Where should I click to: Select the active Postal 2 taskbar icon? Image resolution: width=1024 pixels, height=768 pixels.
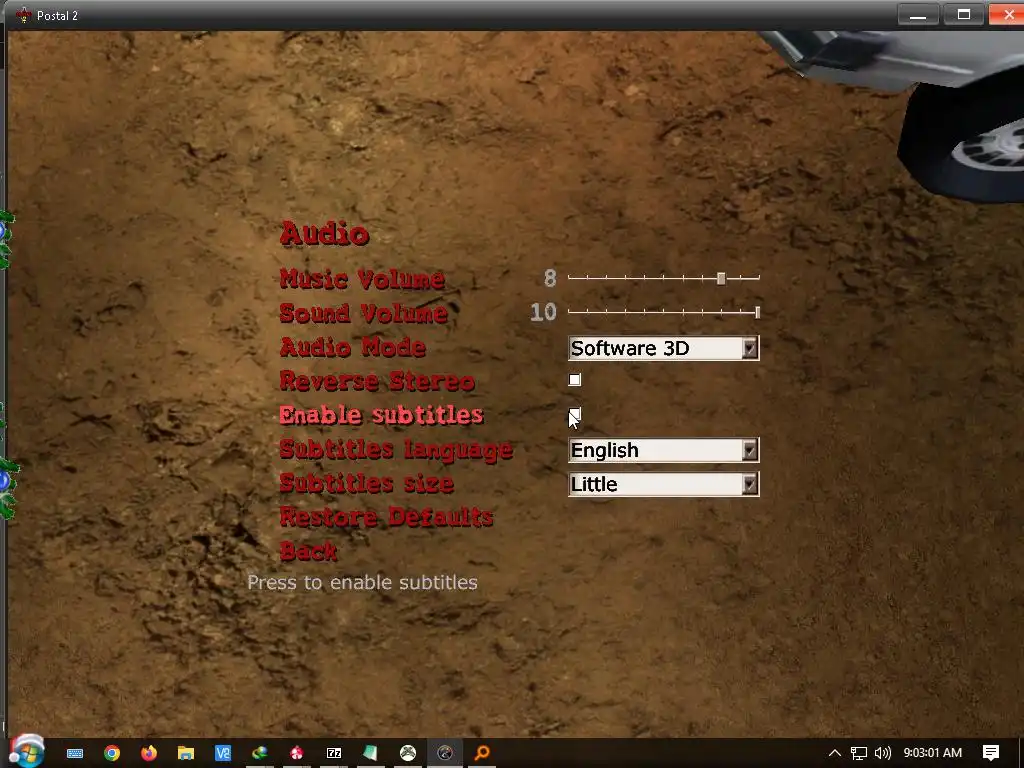click(x=445, y=753)
